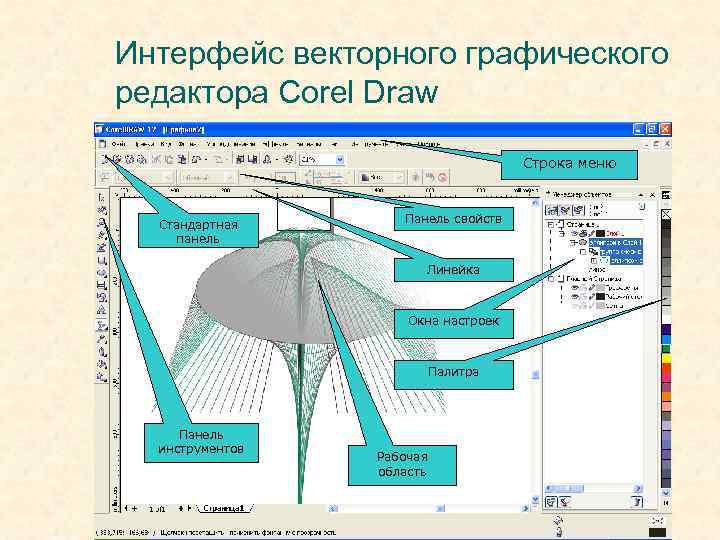Click the Application launcher toolbar icon
This screenshot has height=540, width=720.
pyautogui.click(x=267, y=159)
